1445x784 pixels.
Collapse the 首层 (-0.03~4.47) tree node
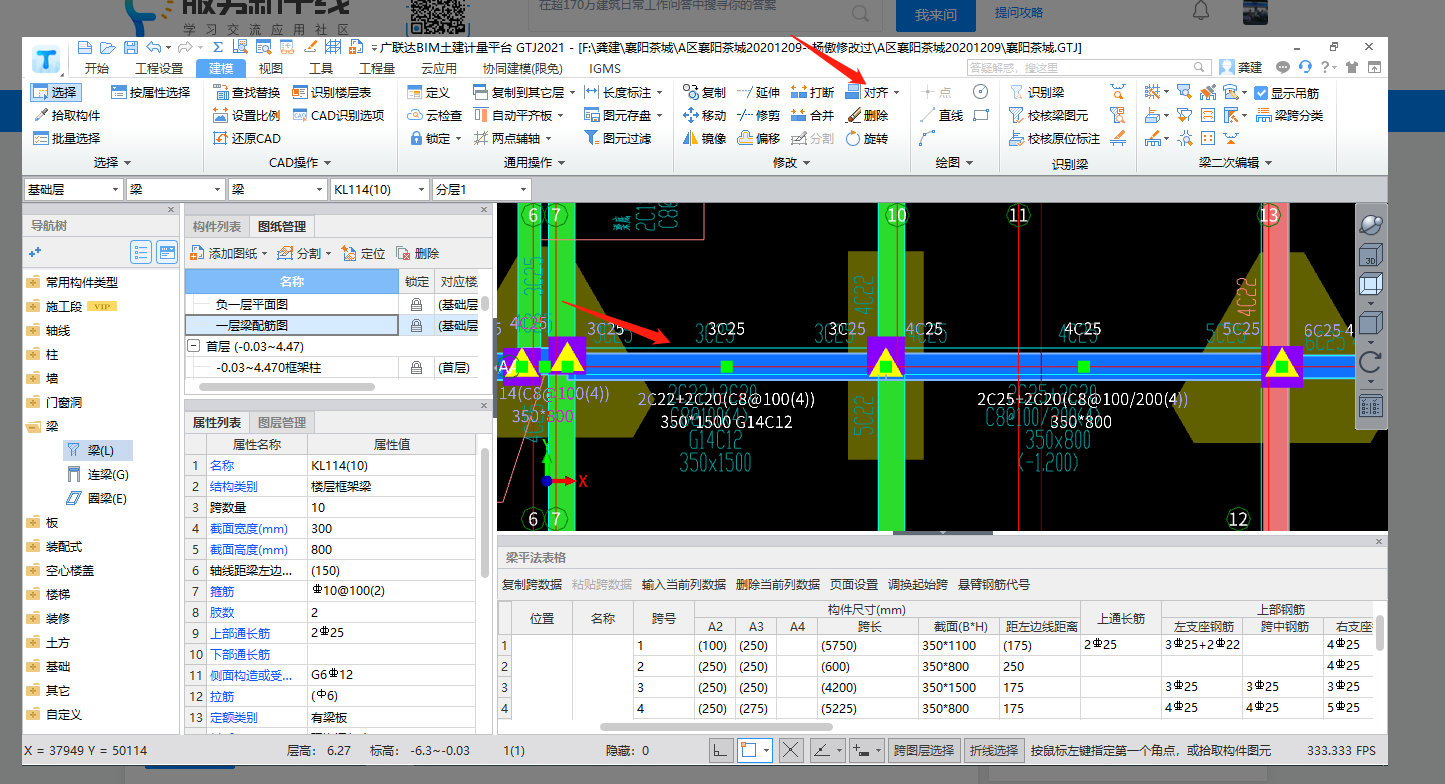pos(192,346)
